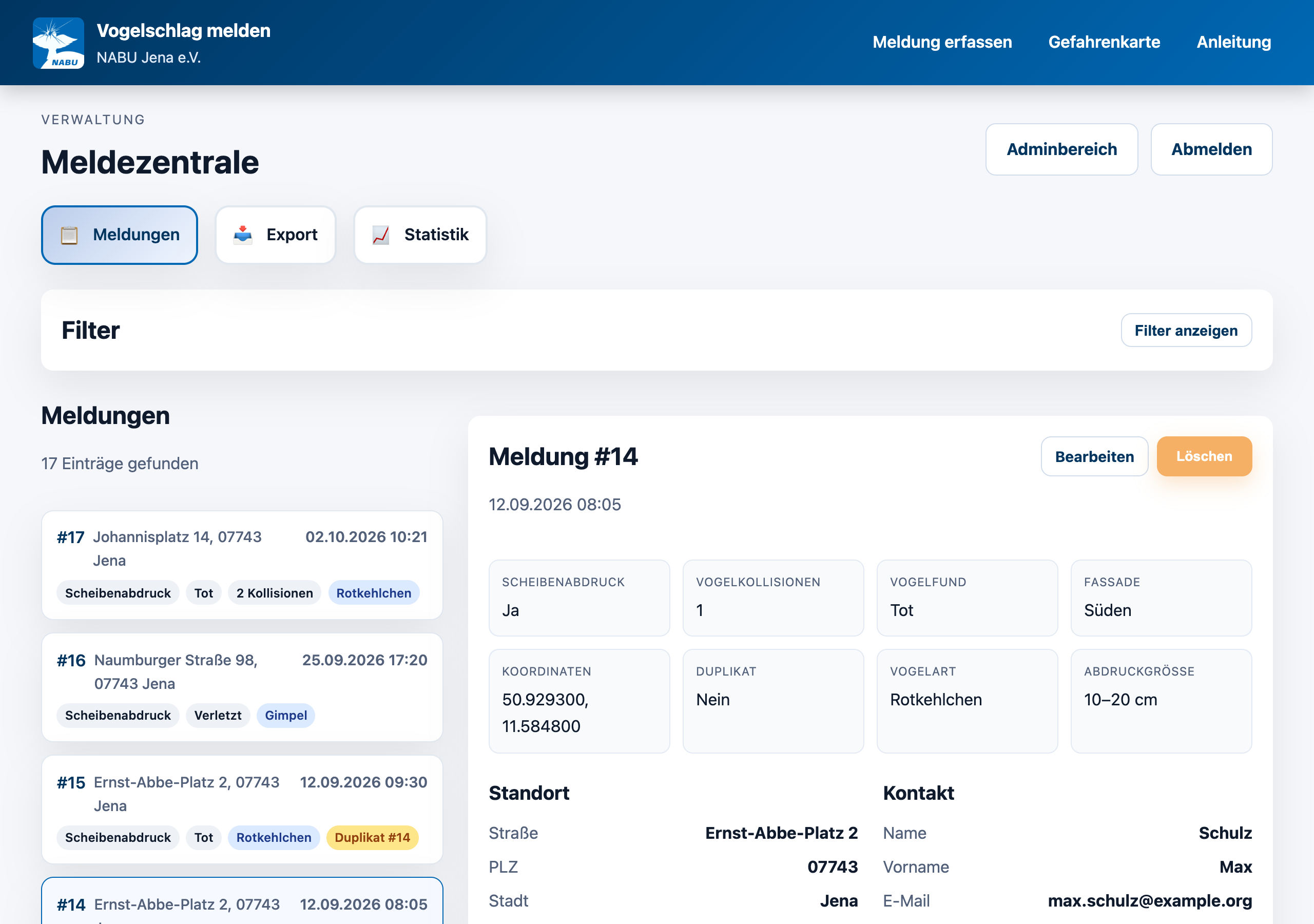Switch to the Statistik tab
The image size is (1314, 924).
pos(421,235)
